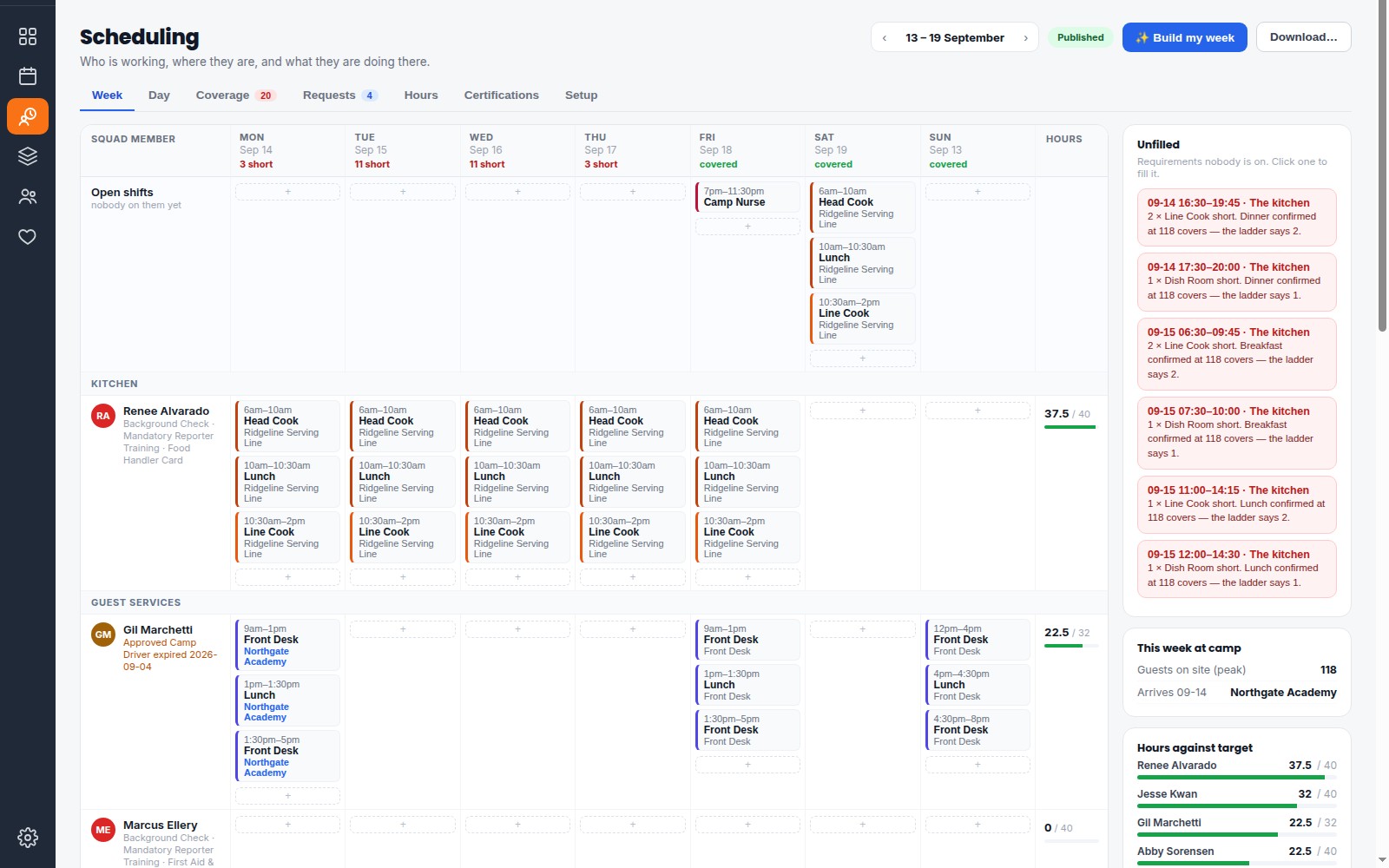
Task: Fill unfilled 09-15 11:00–14:15 kitchen requirement
Action: coord(1236,504)
